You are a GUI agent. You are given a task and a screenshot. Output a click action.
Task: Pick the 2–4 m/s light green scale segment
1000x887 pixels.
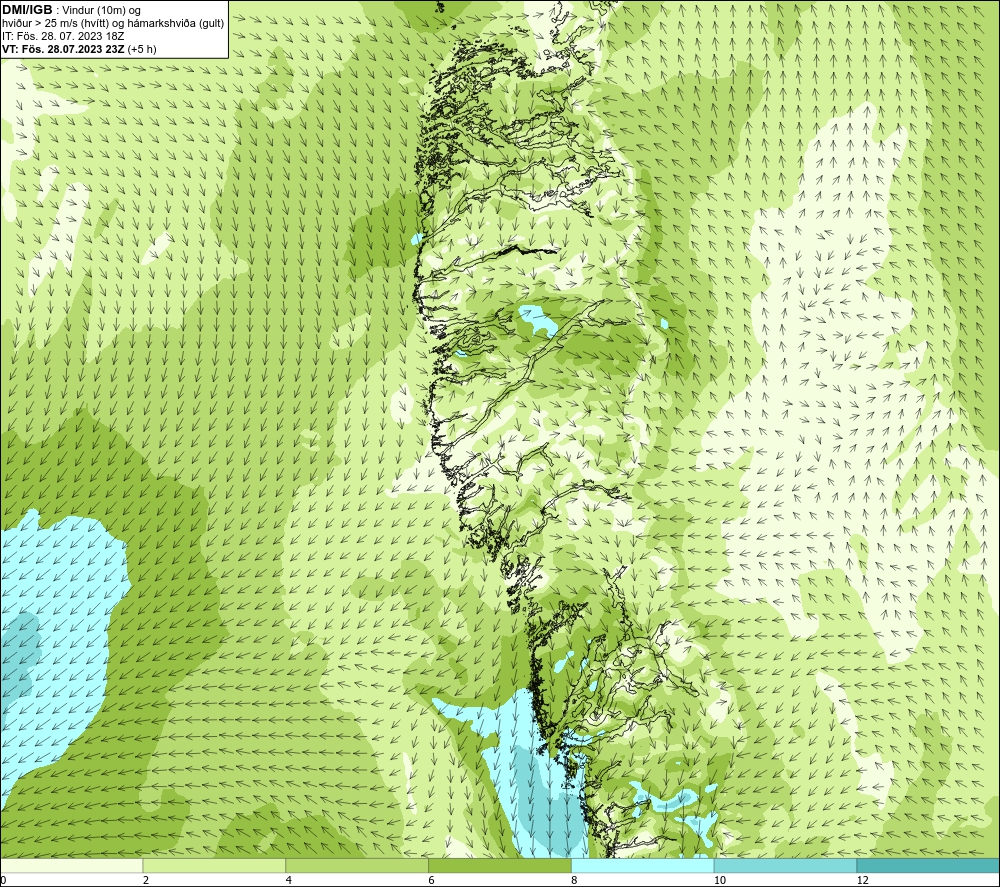pos(214,865)
